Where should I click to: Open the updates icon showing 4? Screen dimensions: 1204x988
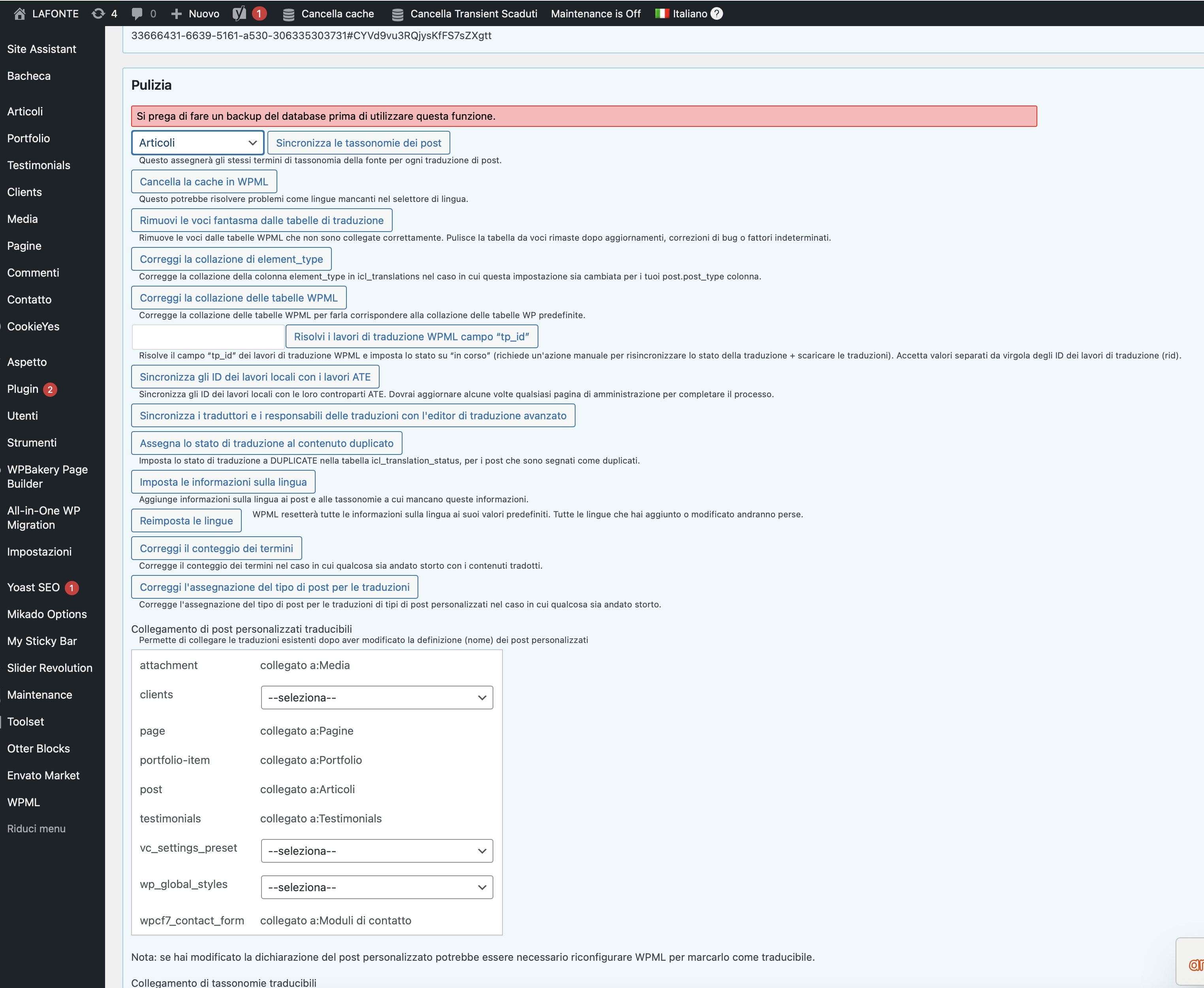98,14
